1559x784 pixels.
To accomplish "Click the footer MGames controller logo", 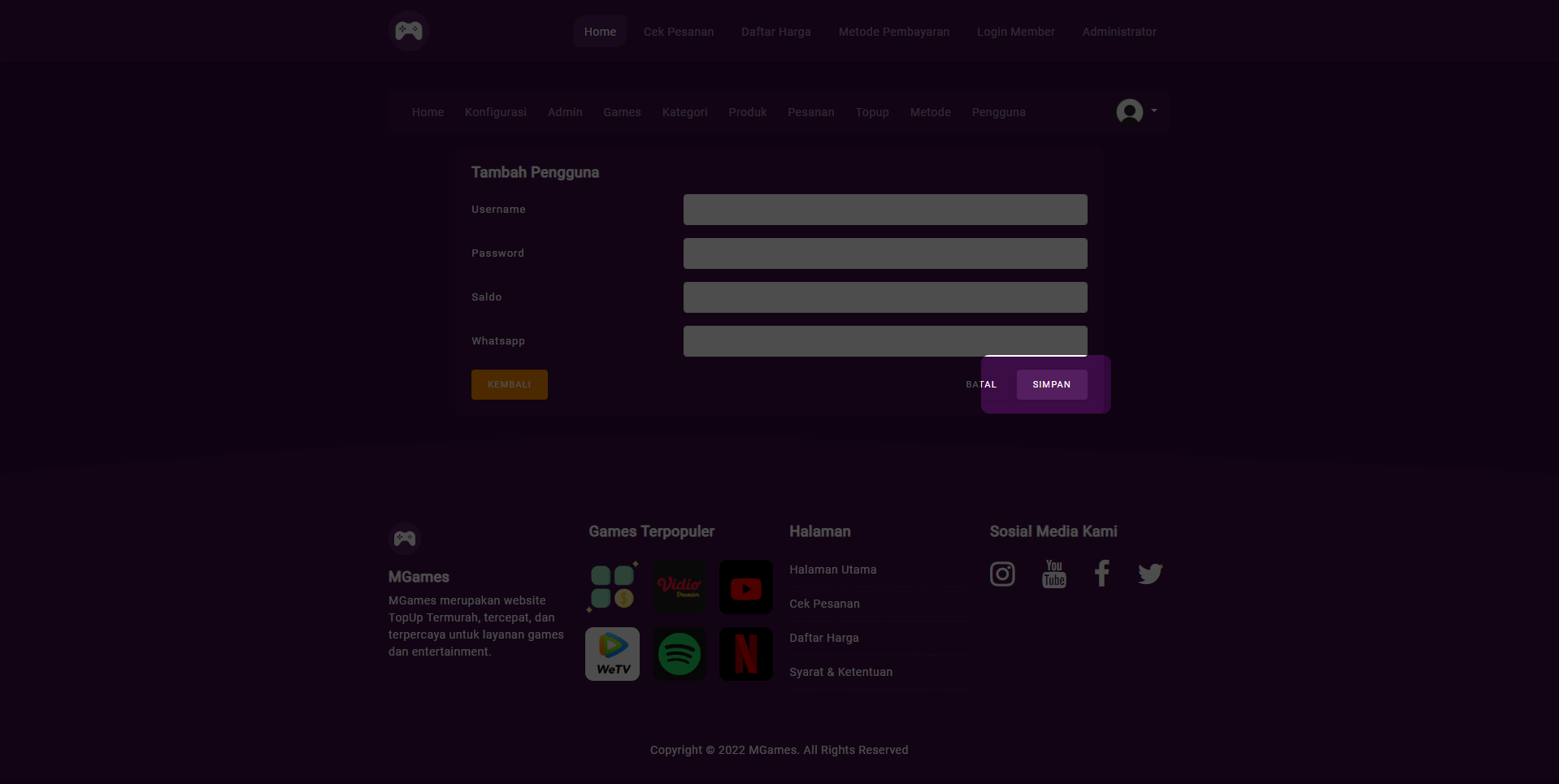I will tap(404, 538).
